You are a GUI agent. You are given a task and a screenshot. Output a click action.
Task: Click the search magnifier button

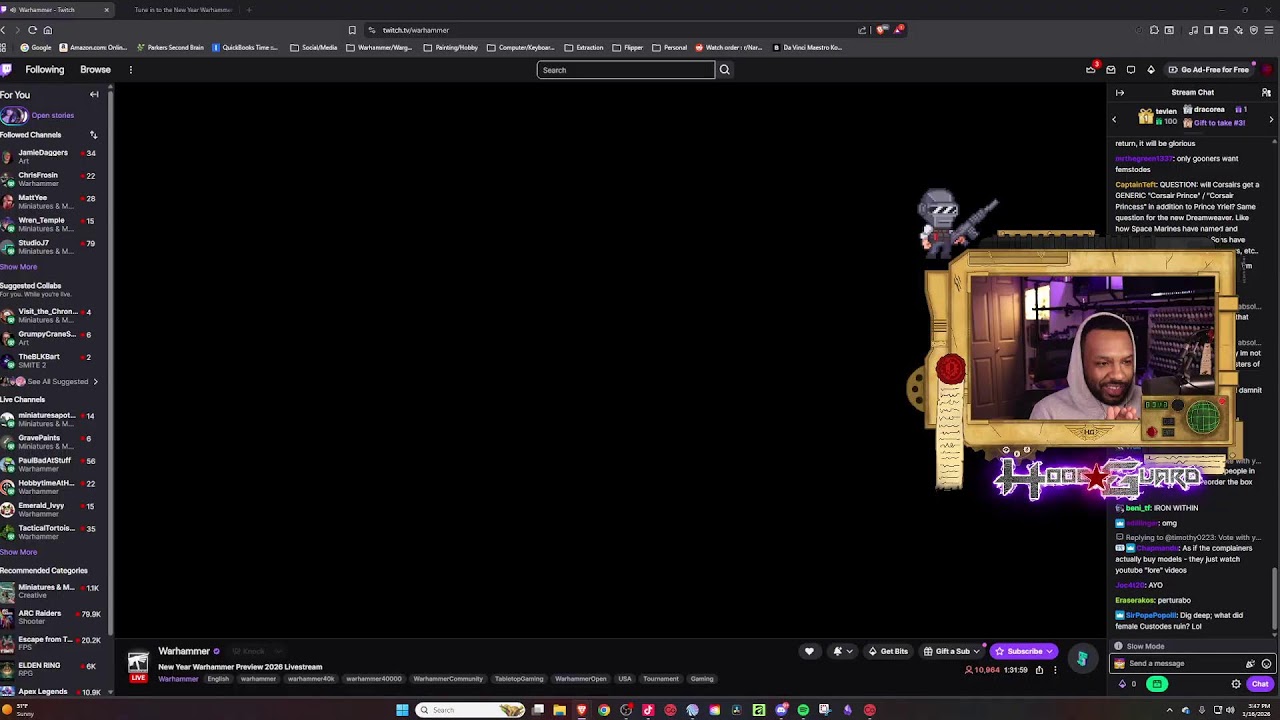tap(725, 70)
